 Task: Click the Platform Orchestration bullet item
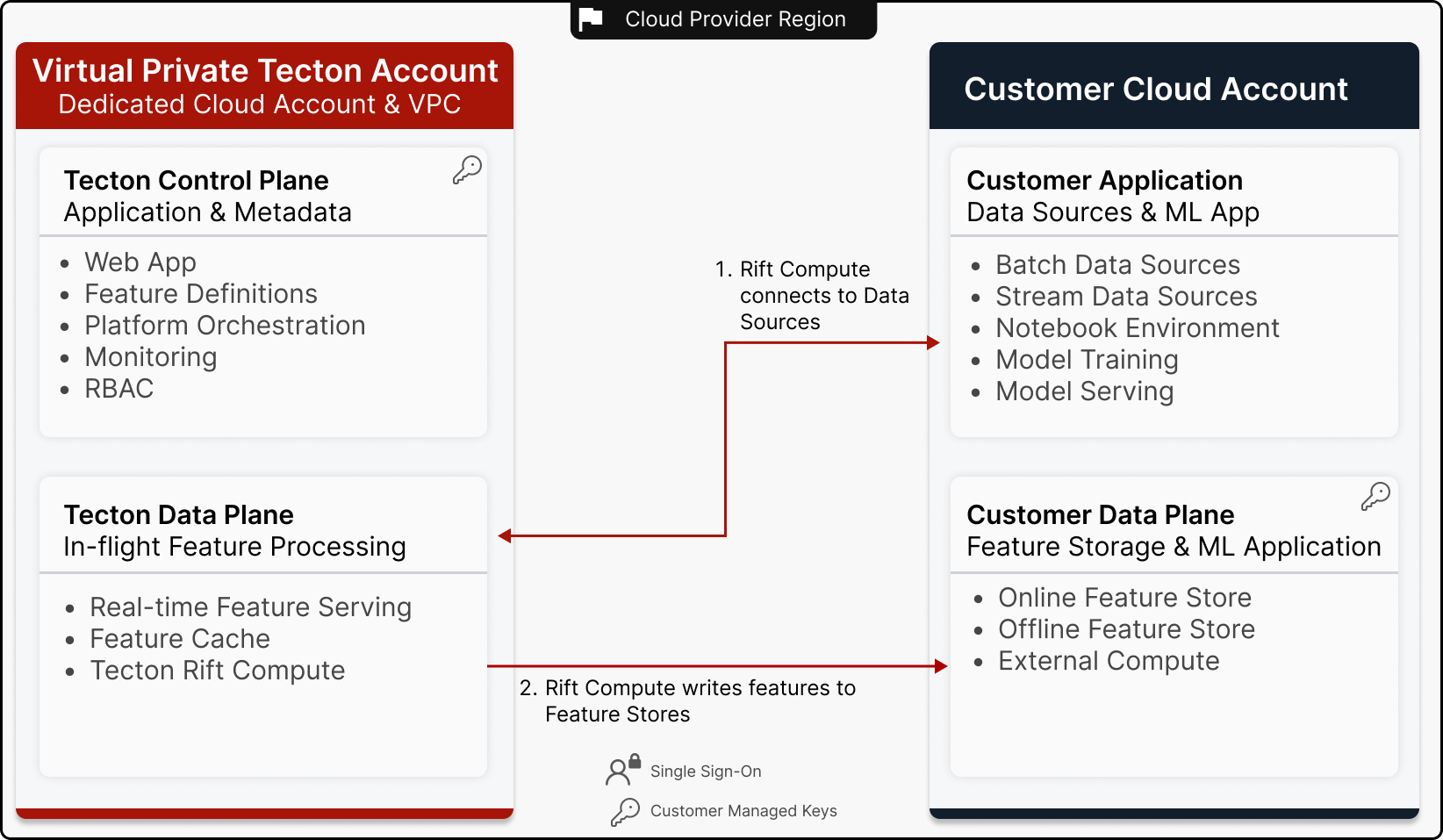pos(225,326)
